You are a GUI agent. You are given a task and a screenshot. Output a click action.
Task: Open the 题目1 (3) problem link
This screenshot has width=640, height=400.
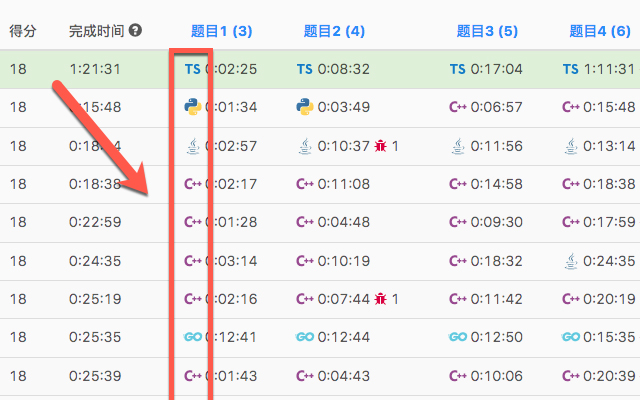pos(222,31)
